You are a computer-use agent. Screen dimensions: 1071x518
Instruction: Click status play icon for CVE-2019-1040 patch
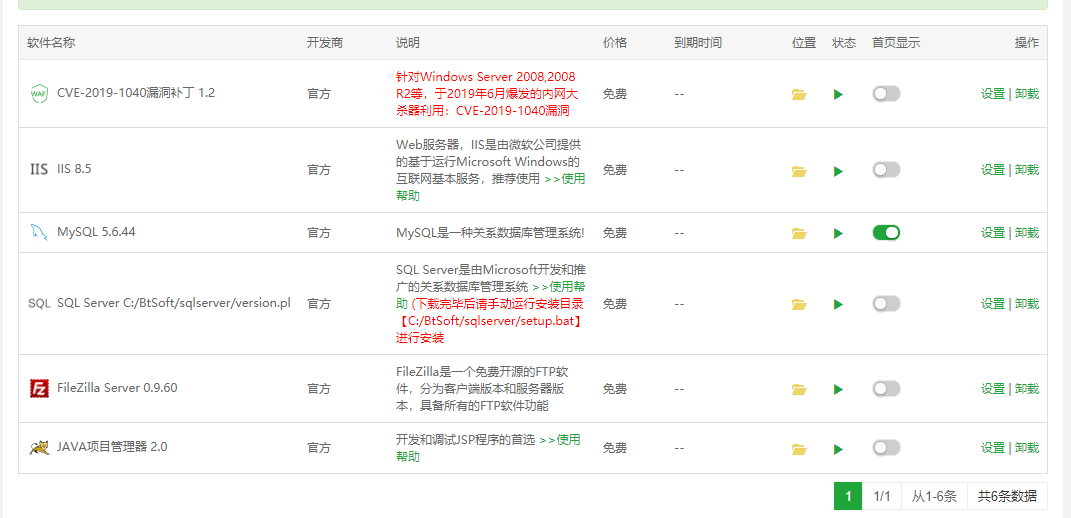click(838, 94)
